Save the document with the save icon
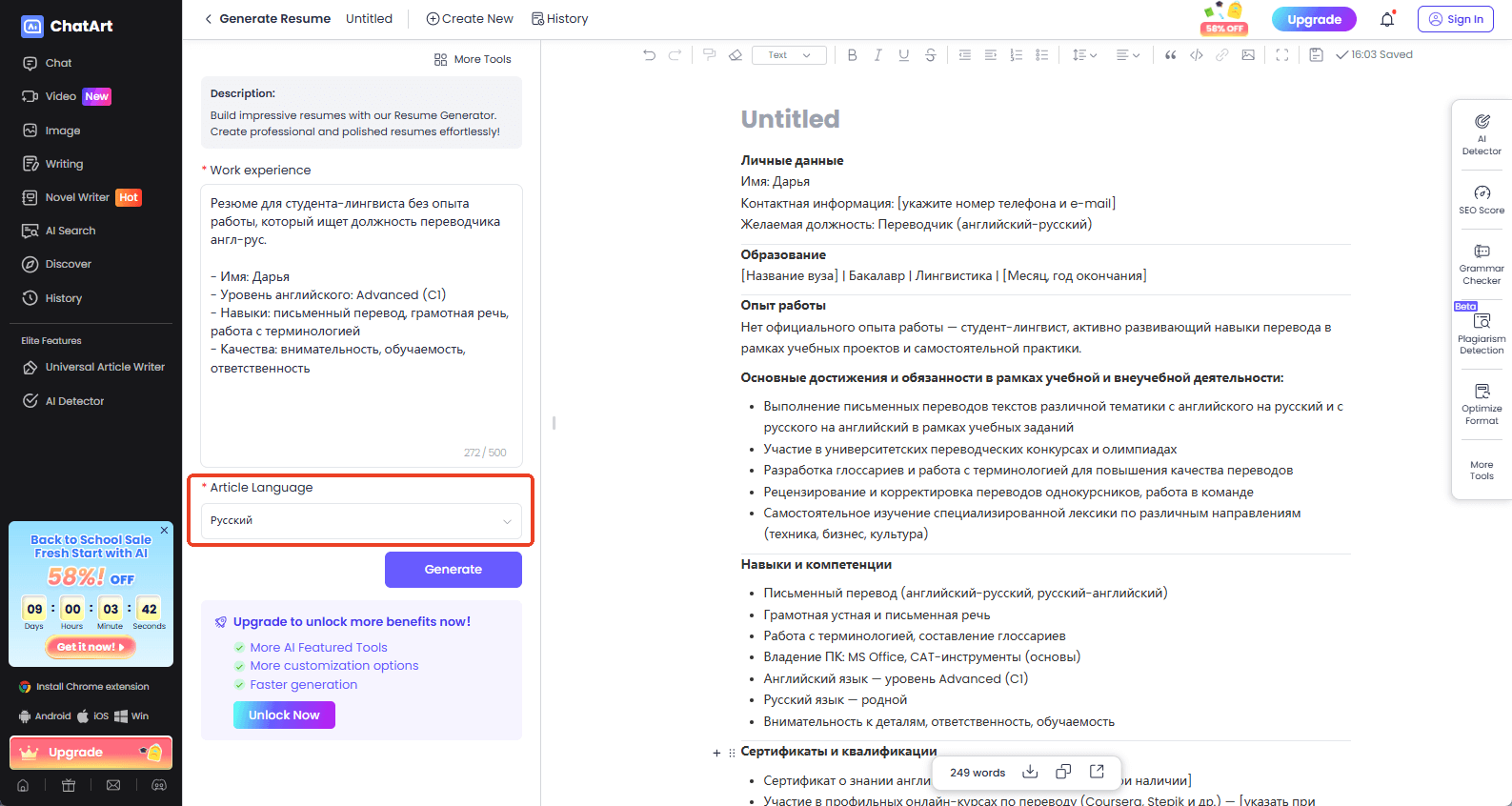Viewport: 1512px width, 806px height. 1316,55
